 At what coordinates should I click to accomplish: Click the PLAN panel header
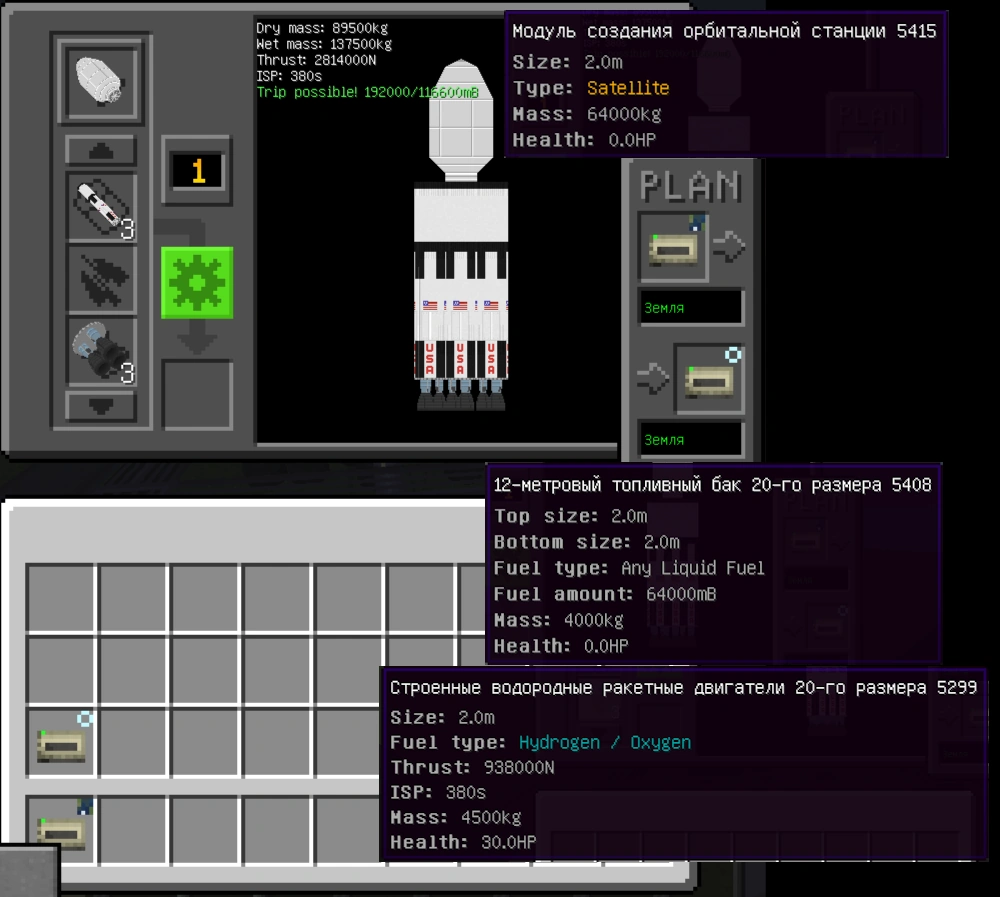tap(691, 186)
